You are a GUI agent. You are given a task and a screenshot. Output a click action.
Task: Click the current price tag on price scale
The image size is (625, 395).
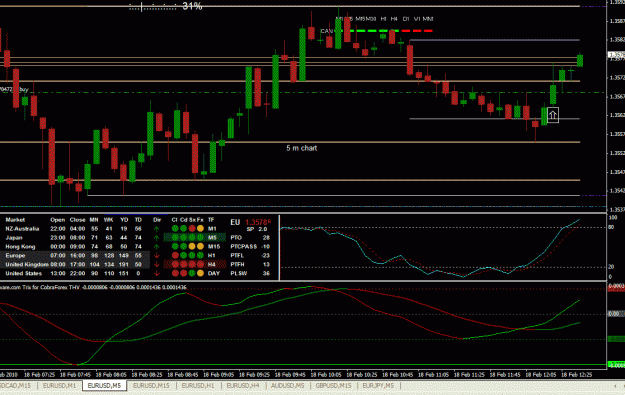[x=616, y=55]
